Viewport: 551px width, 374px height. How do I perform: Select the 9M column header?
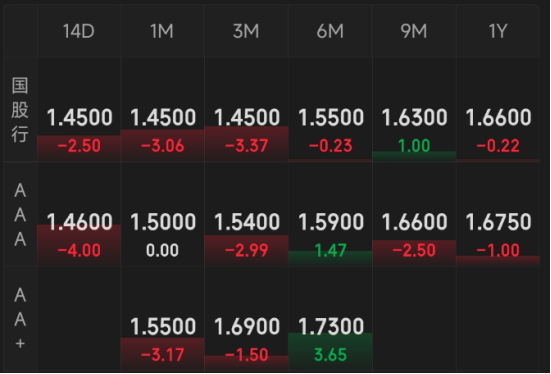coord(414,31)
